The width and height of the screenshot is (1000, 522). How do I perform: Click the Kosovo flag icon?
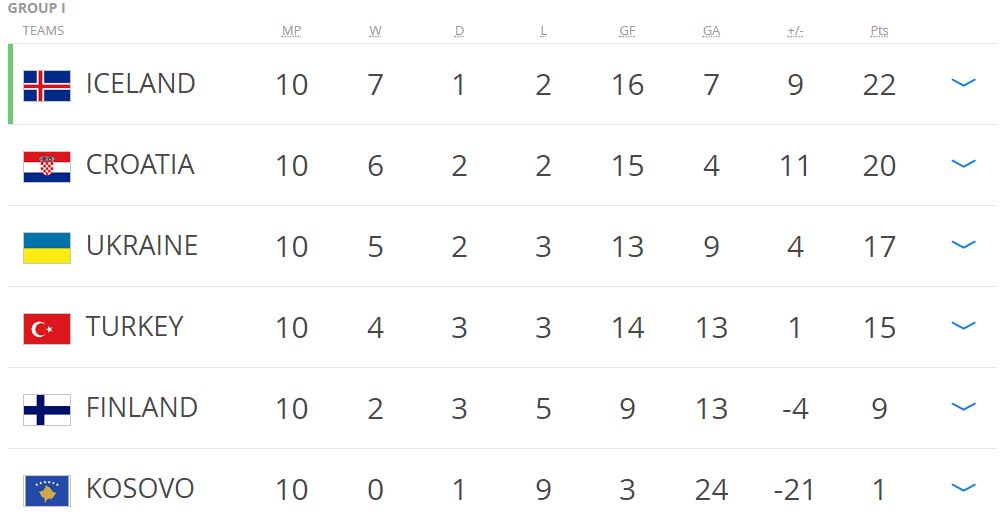pyautogui.click(x=47, y=491)
